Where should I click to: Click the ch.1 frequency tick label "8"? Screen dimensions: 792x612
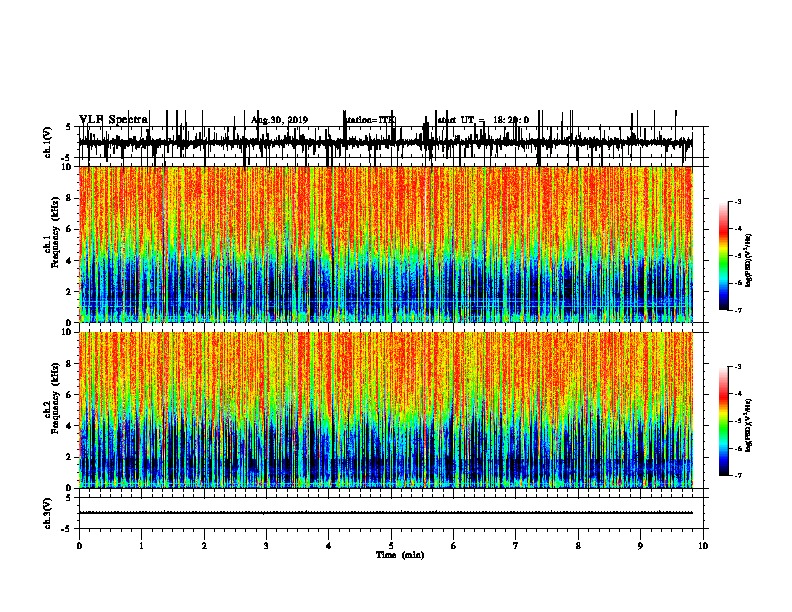coord(70,198)
